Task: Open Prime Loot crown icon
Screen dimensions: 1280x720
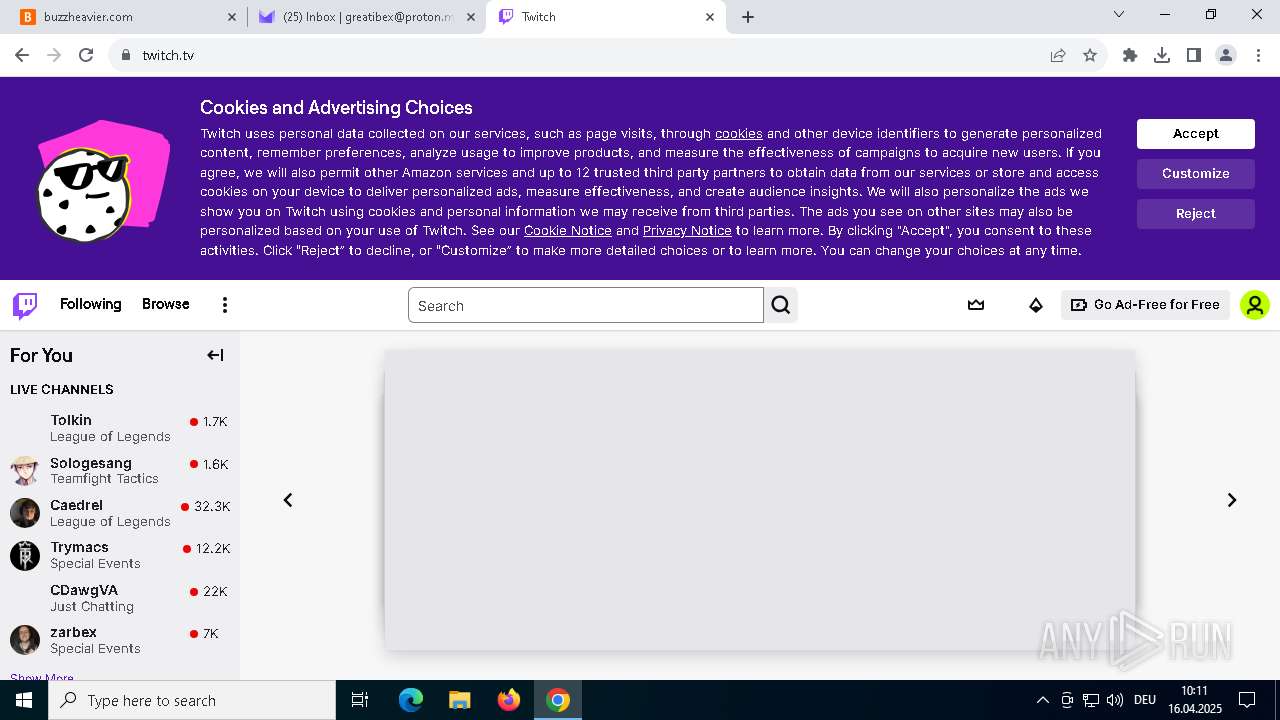Action: coord(976,305)
